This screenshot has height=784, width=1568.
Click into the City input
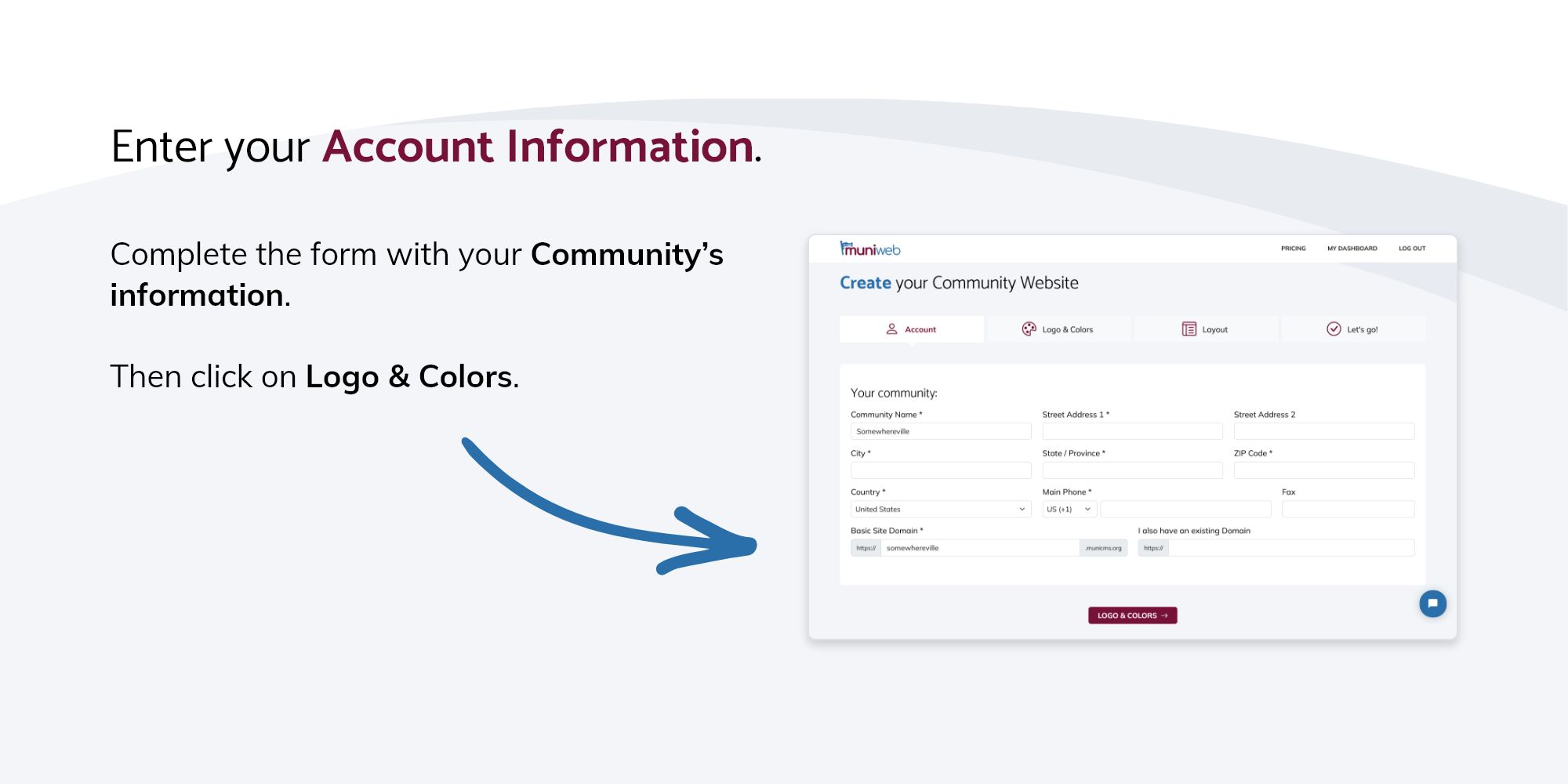[941, 470]
